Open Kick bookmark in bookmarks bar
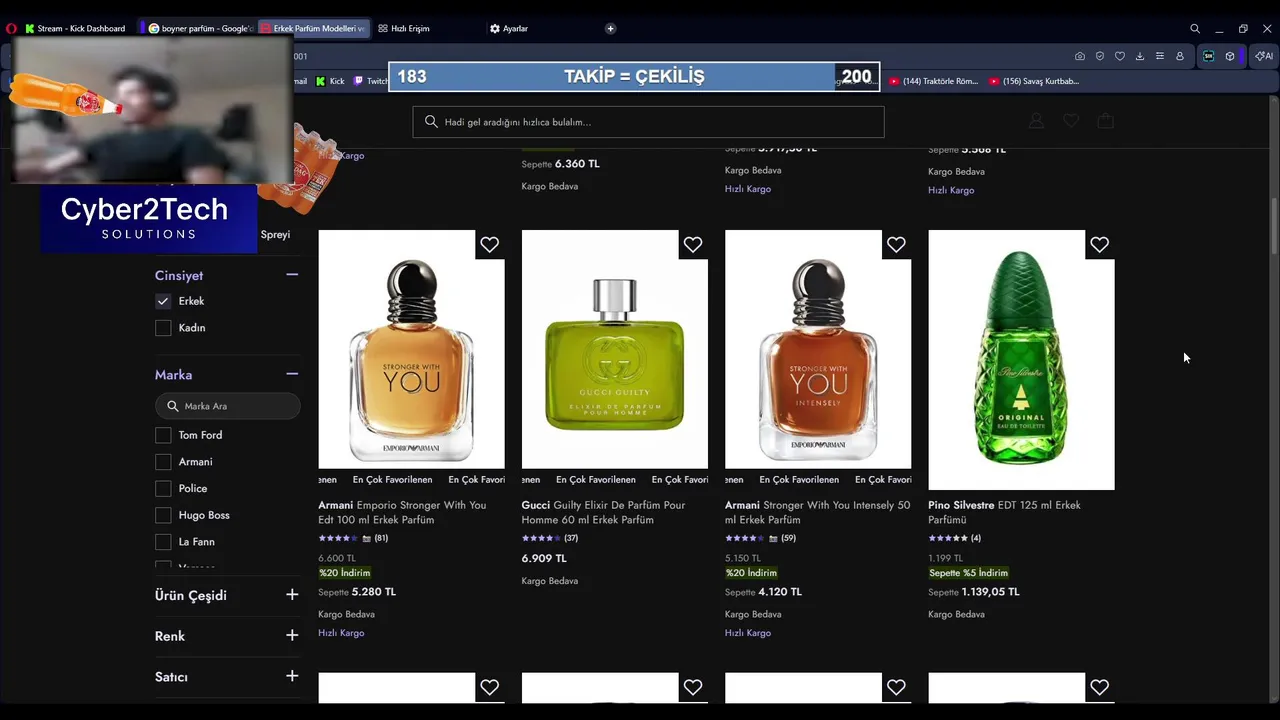The width and height of the screenshot is (1280, 720). click(330, 81)
